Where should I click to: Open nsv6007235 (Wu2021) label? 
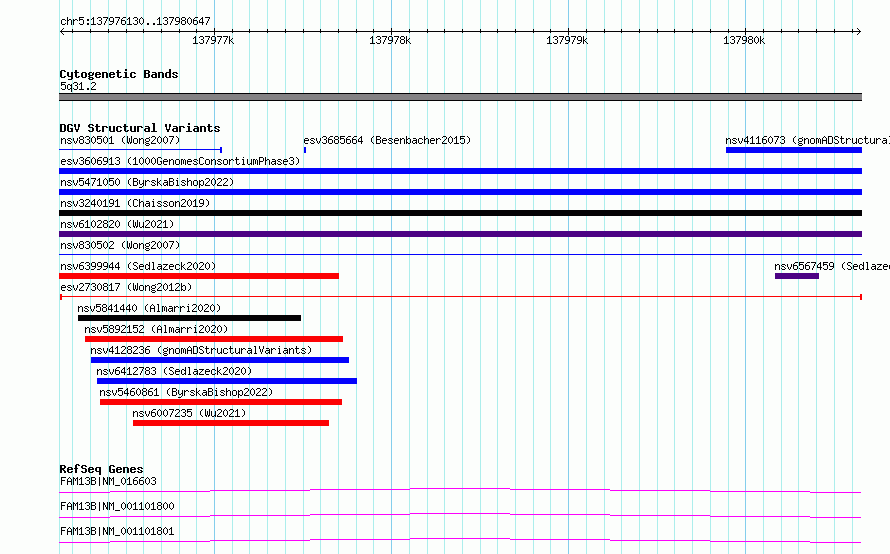(x=189, y=413)
